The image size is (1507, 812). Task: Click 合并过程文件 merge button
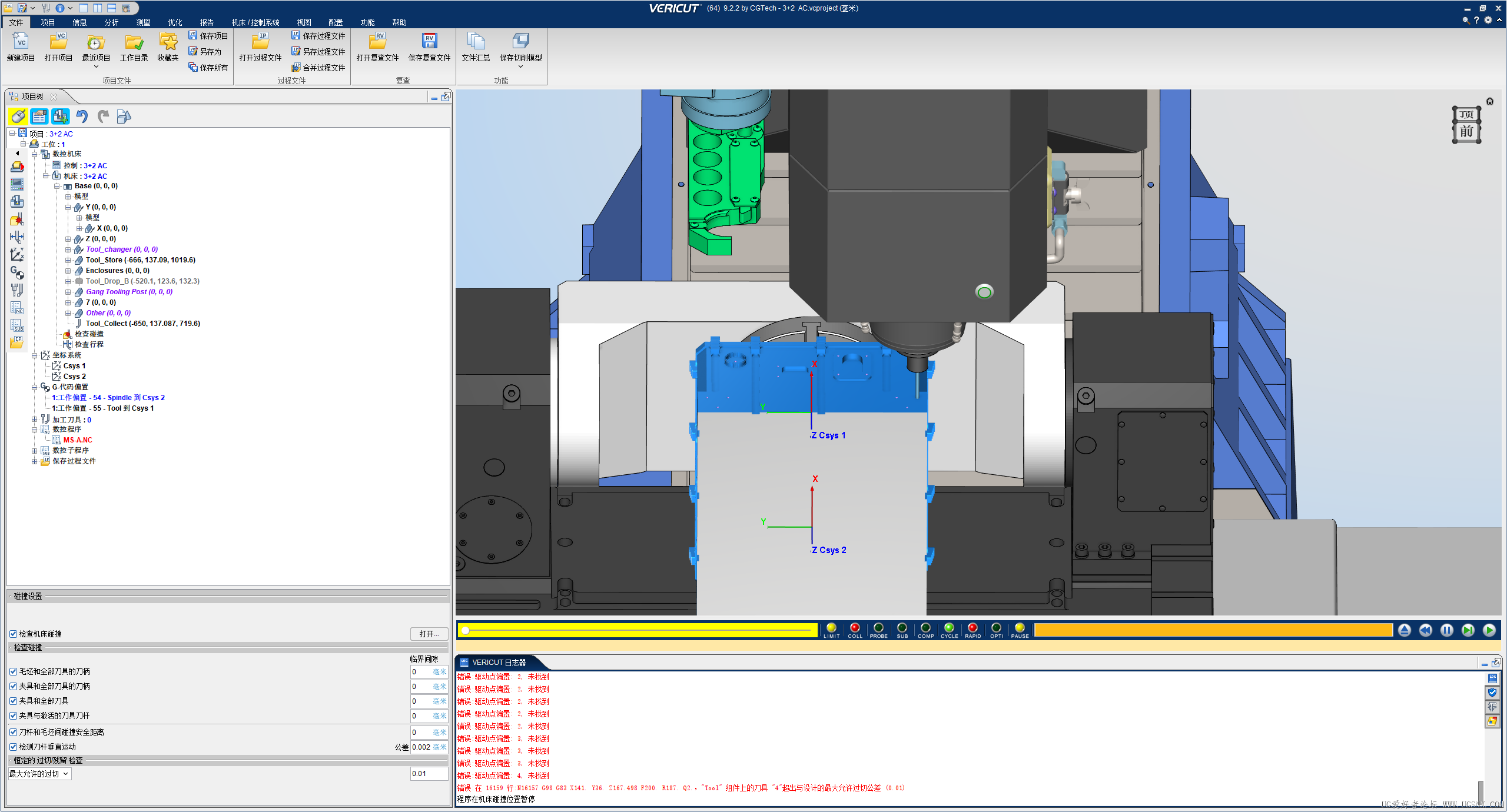click(318, 68)
